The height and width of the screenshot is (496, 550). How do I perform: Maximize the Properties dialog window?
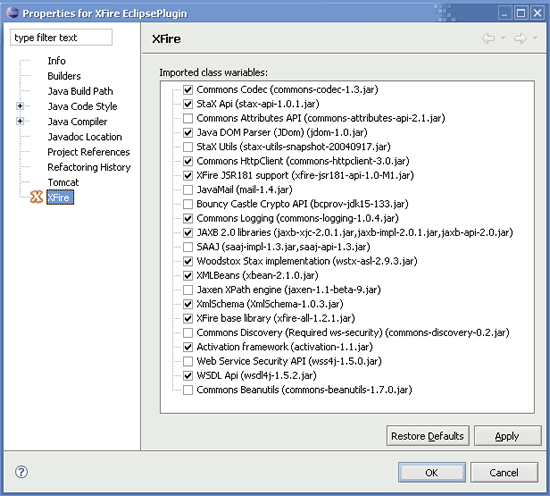click(521, 13)
